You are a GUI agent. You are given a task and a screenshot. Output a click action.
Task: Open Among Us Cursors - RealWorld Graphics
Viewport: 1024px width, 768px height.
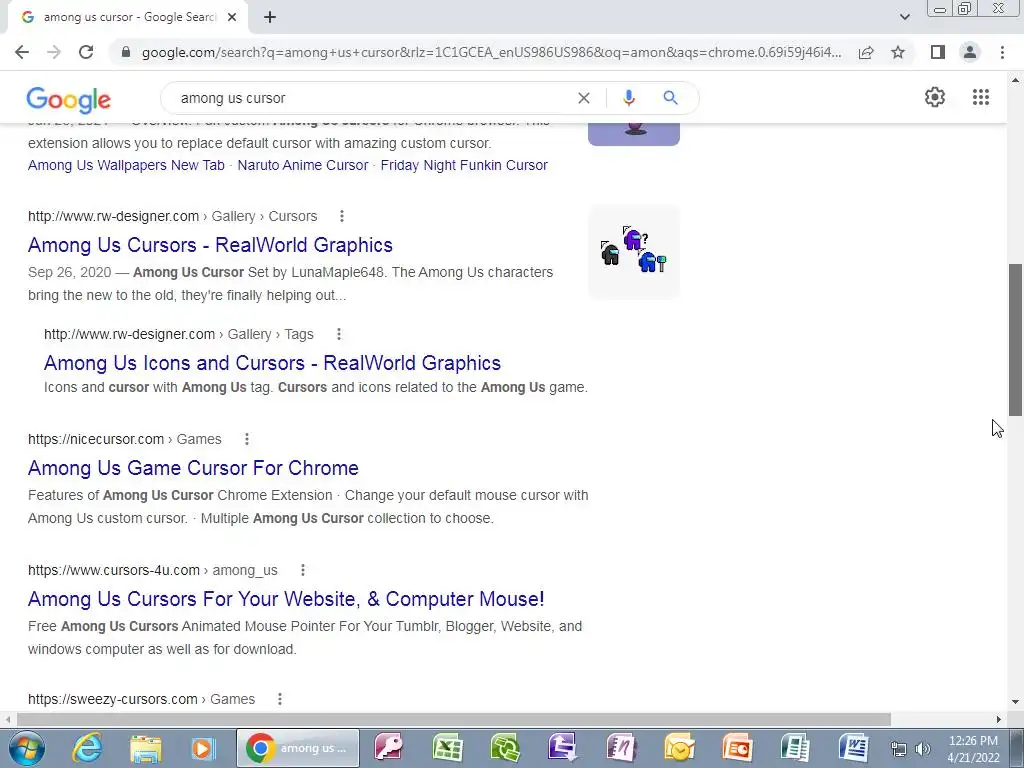pos(210,245)
